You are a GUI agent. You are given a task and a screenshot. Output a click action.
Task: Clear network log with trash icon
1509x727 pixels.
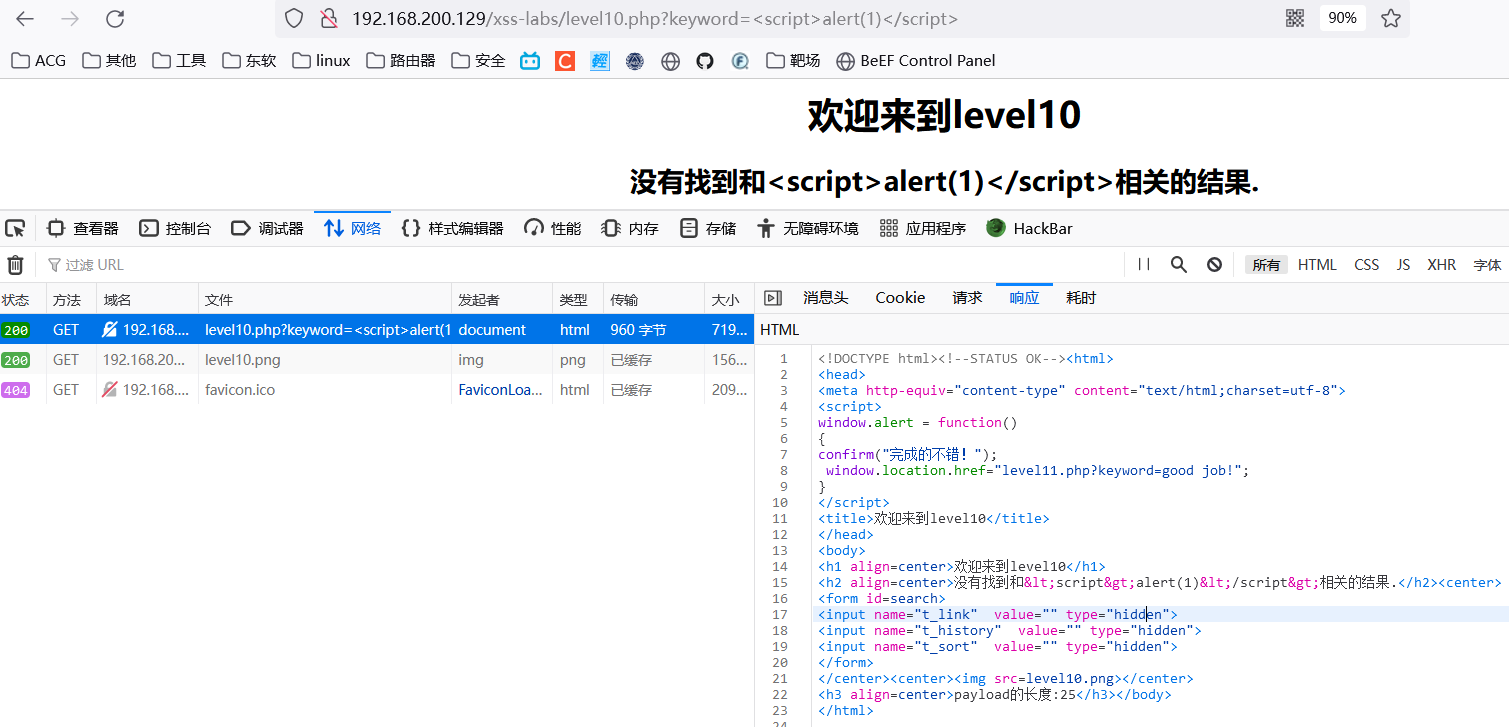15,265
